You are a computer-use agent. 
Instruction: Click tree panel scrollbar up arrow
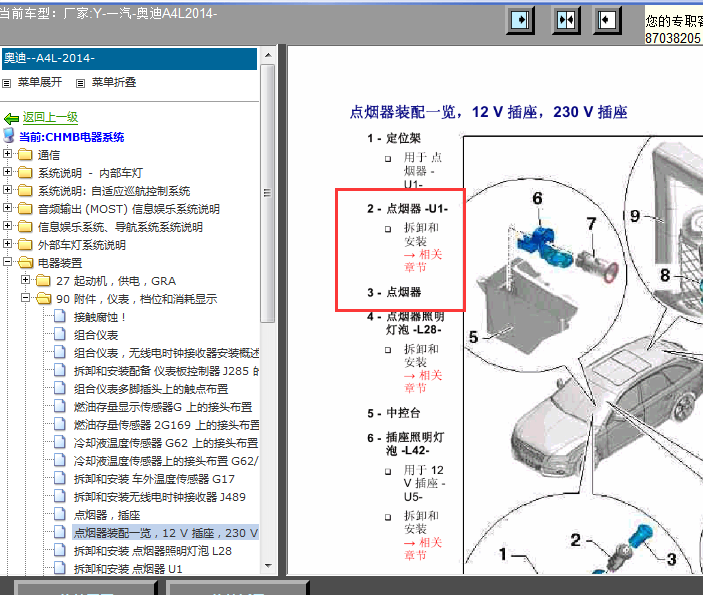click(x=268, y=55)
